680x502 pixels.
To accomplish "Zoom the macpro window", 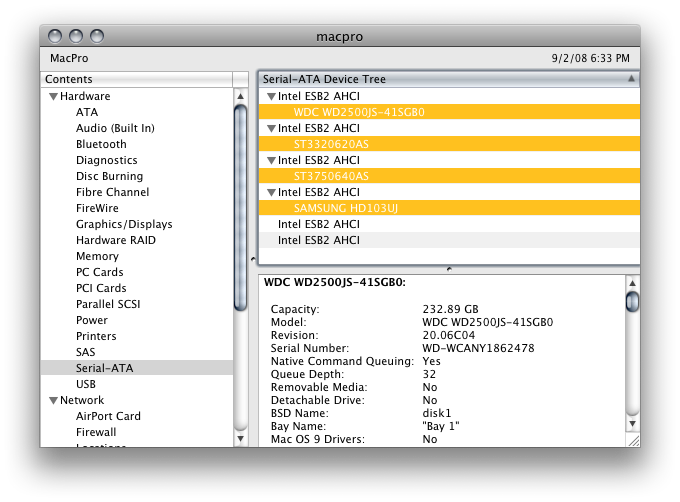I will tap(97, 36).
